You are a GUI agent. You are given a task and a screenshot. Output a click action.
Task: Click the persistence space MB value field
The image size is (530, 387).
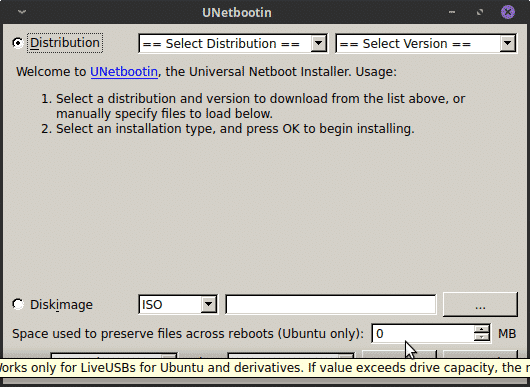(423, 334)
